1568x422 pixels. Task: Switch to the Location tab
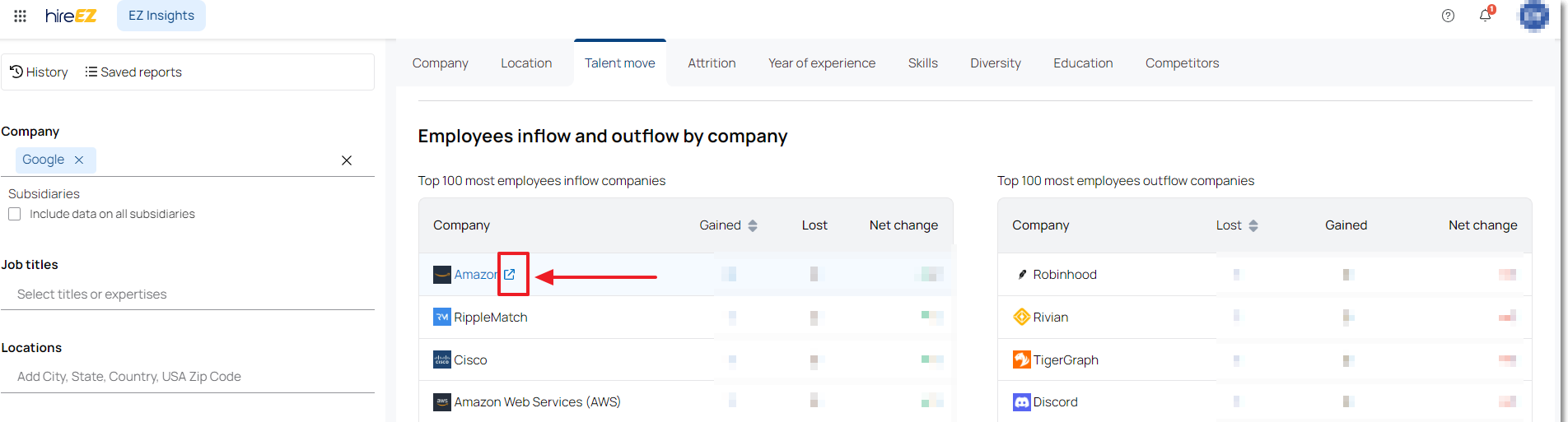pyautogui.click(x=526, y=63)
